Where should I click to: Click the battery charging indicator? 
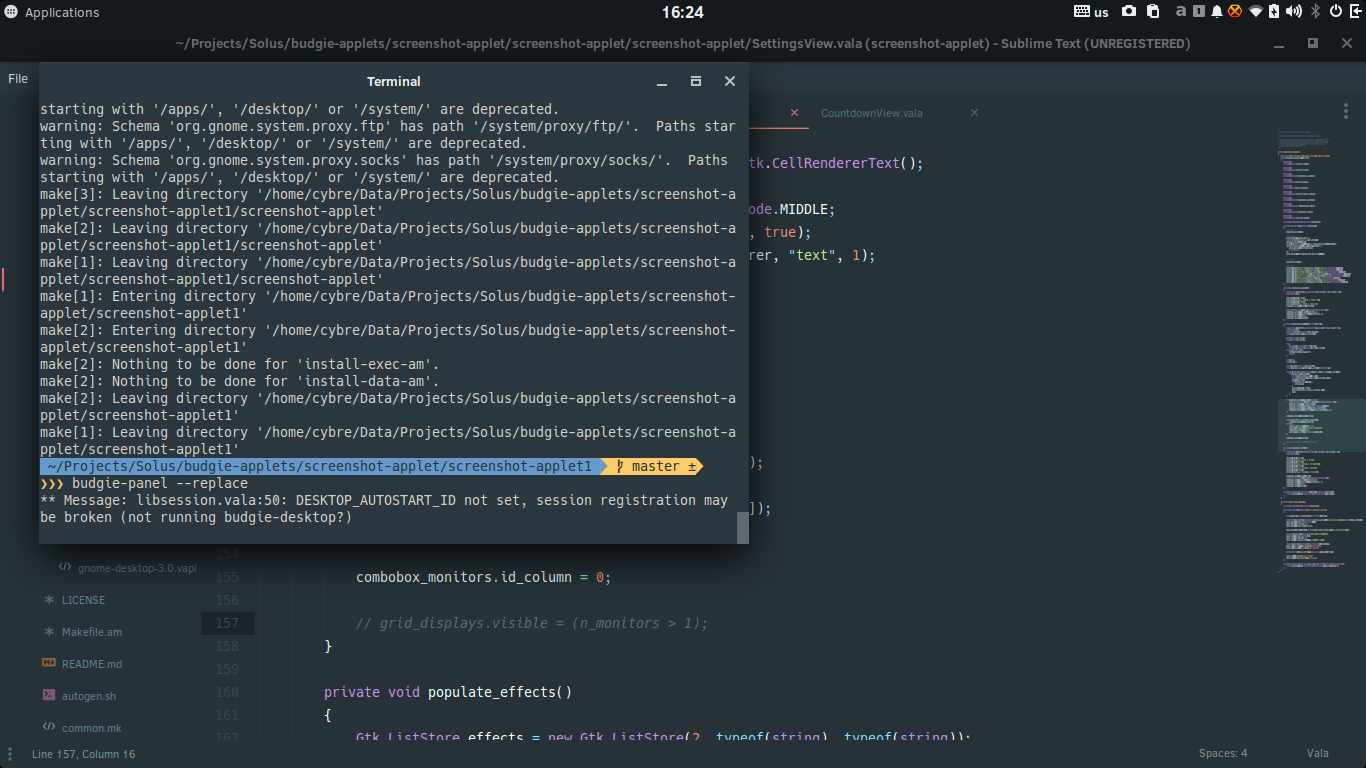coord(1274,12)
